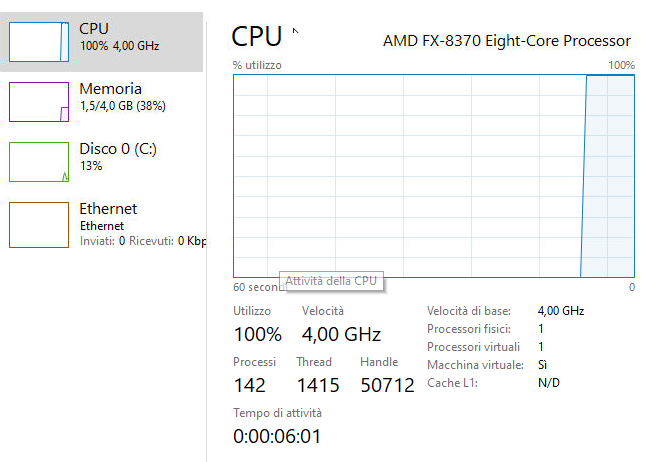The height and width of the screenshot is (462, 647).
Task: Click the Macchina virtuale label
Action: 474,365
